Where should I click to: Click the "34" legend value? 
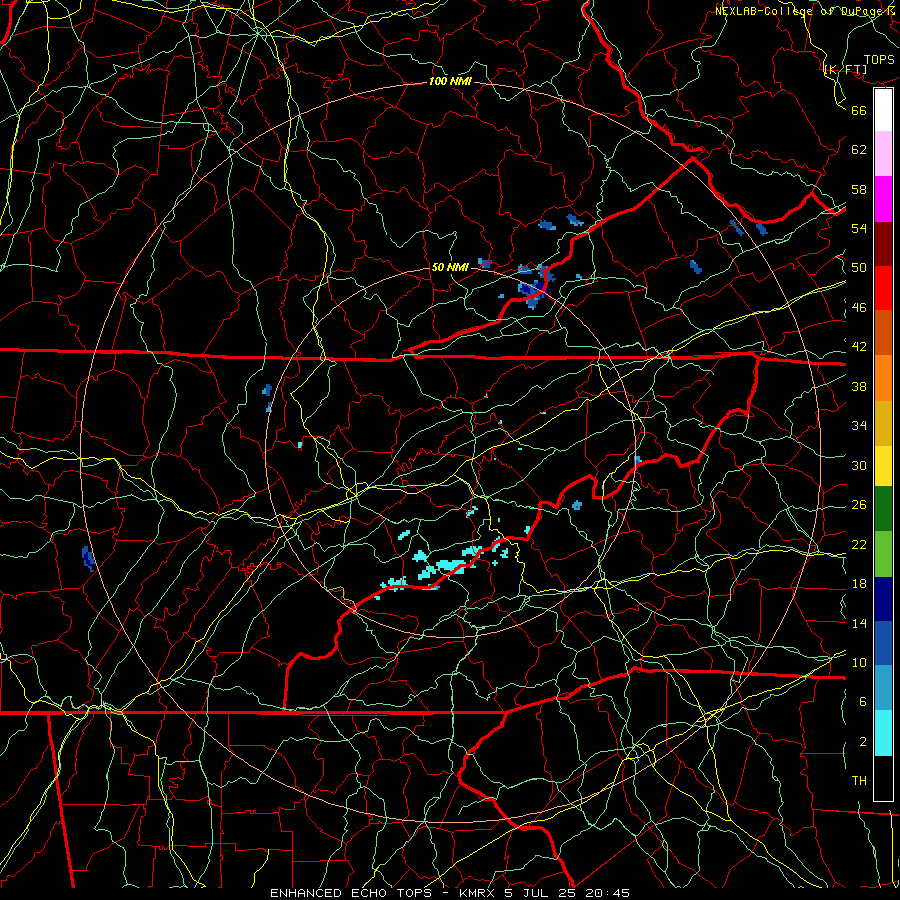point(859,426)
